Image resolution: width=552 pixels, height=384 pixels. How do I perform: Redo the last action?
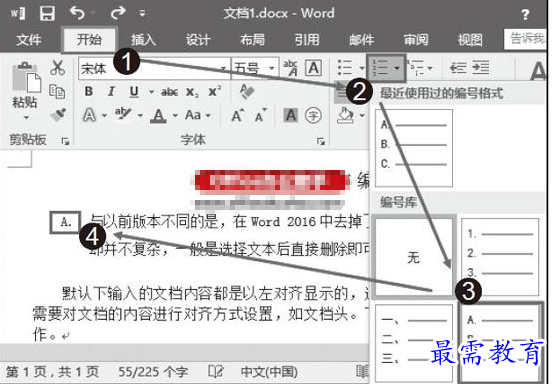click(x=118, y=13)
